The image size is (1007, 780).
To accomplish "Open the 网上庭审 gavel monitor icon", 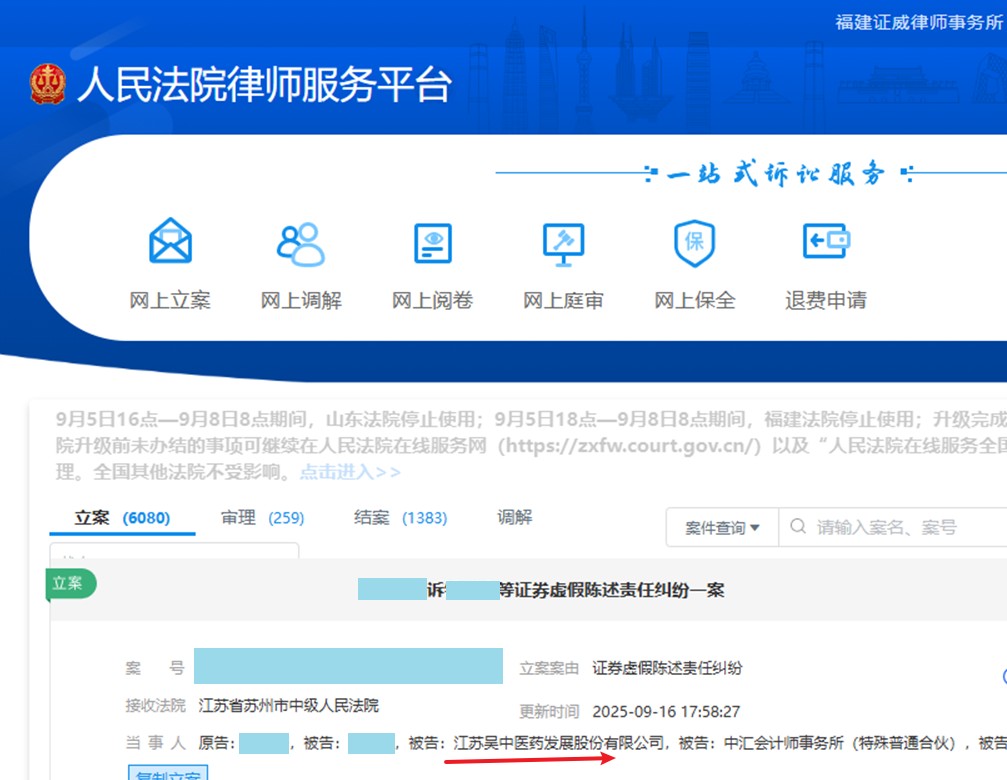I will point(563,244).
